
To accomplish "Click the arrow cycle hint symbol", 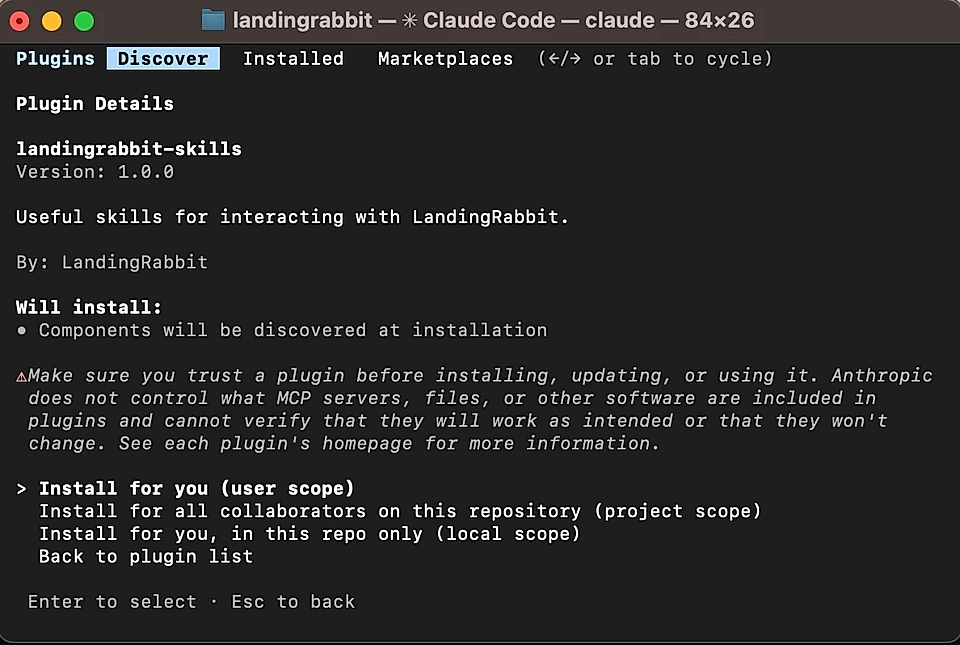I will coord(566,59).
